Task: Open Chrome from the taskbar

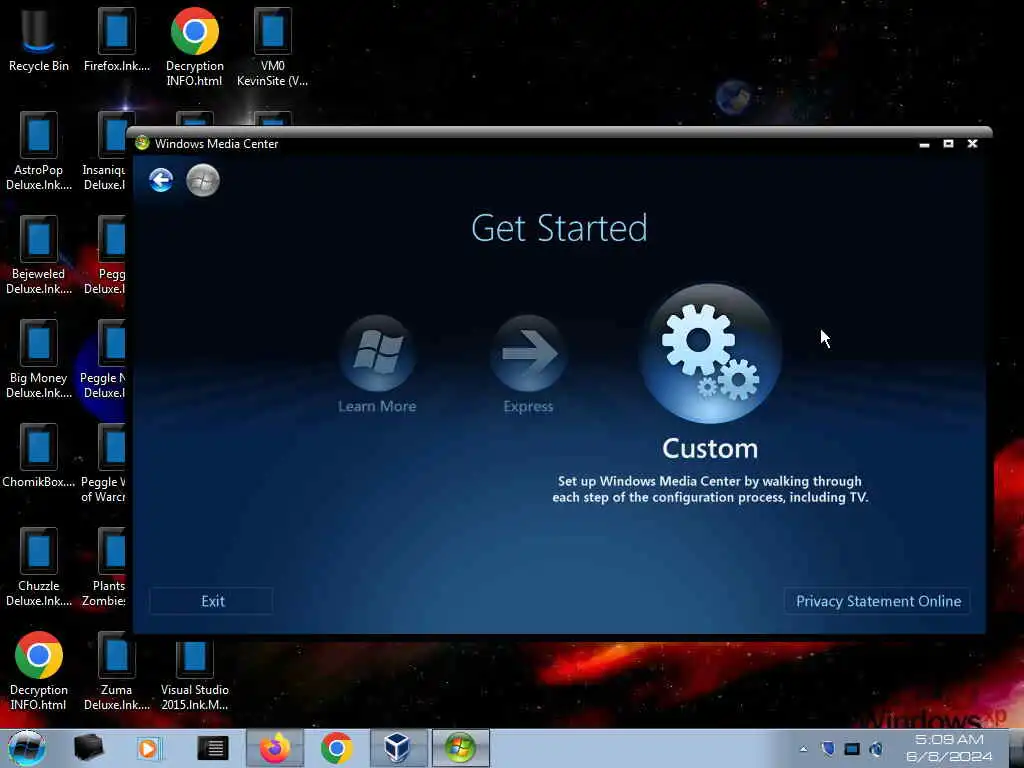Action: click(336, 748)
